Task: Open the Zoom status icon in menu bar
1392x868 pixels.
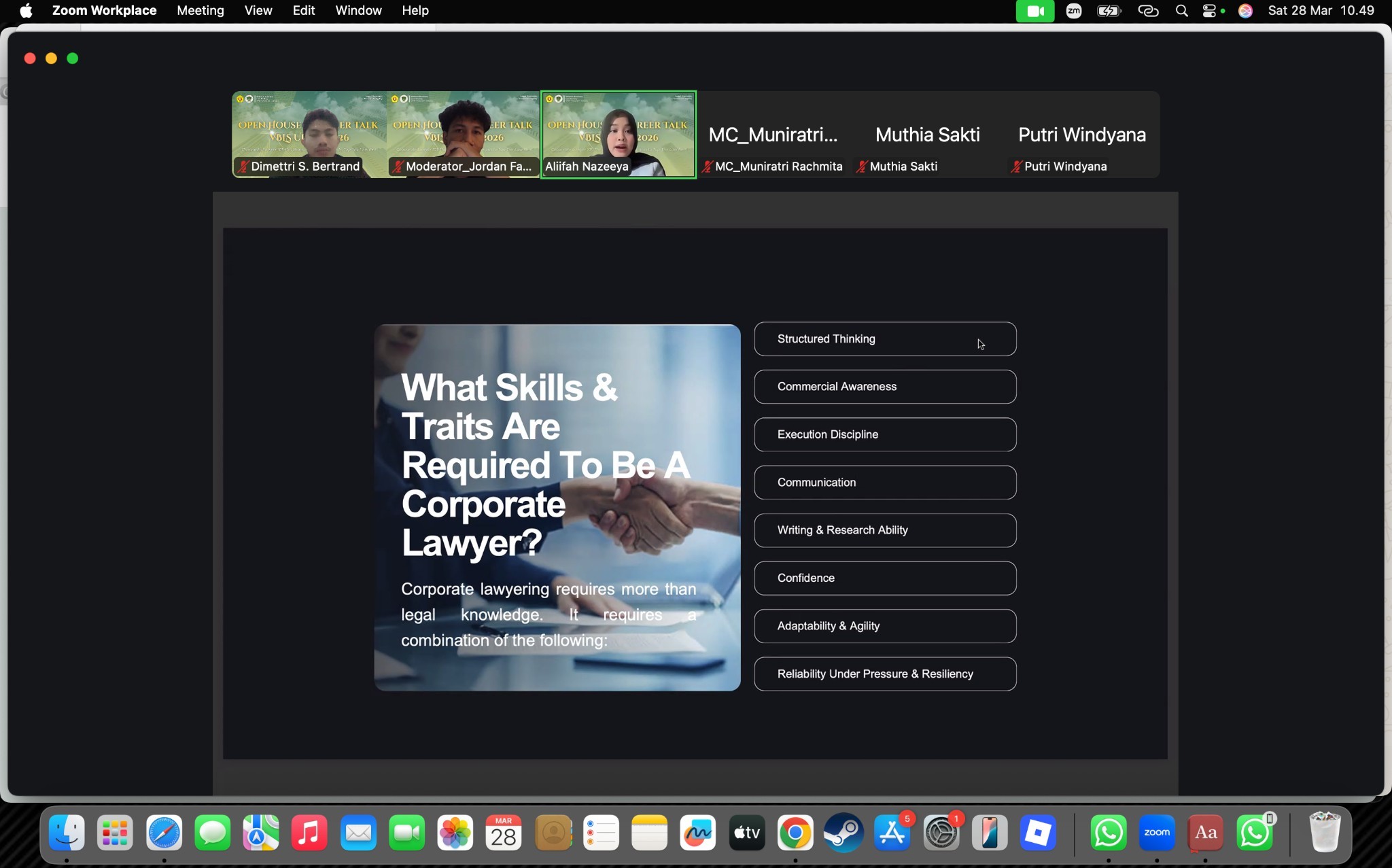Action: pos(1074,11)
